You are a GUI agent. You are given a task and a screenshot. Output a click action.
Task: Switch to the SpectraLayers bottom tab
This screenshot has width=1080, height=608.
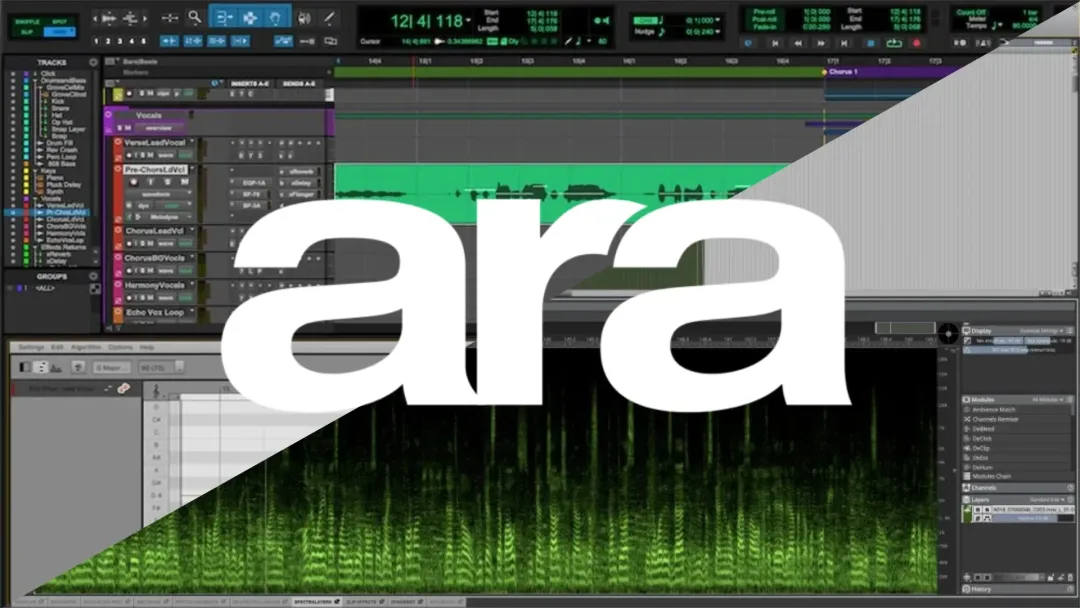317,602
